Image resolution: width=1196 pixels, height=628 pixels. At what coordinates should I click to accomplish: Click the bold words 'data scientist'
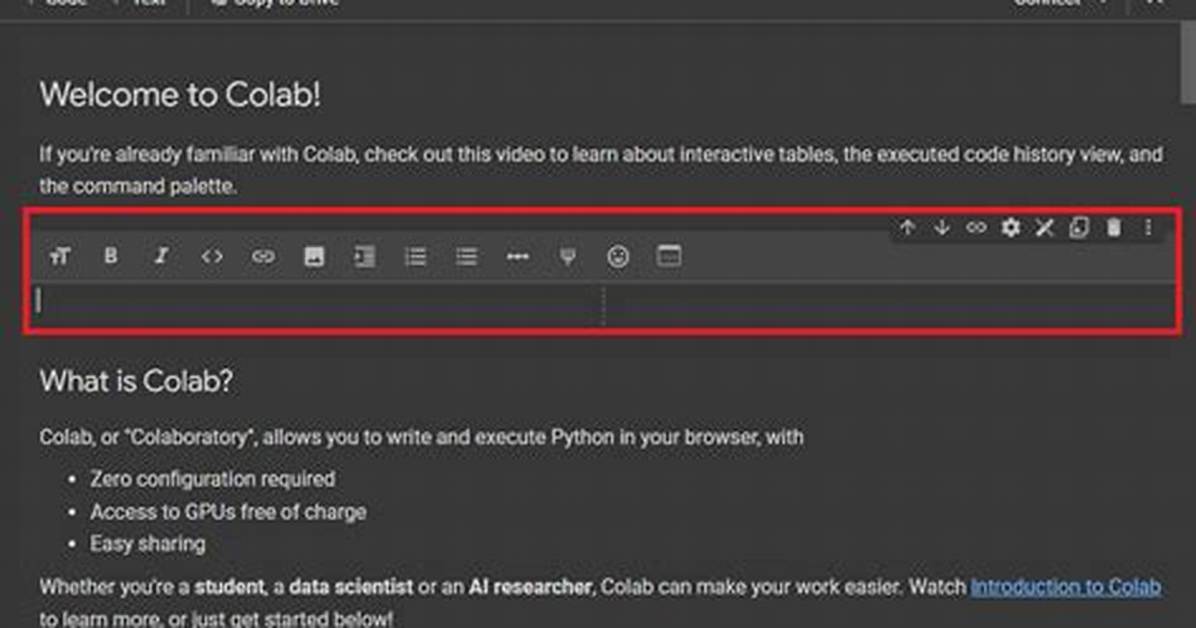351,587
